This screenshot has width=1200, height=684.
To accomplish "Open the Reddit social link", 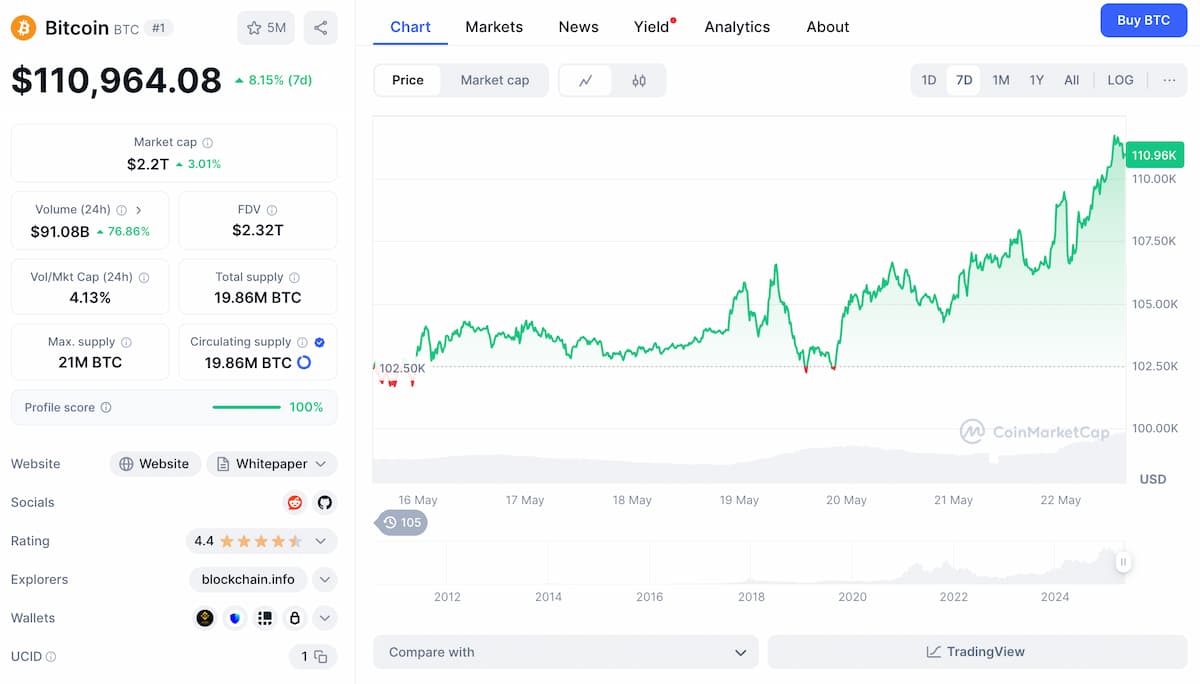I will point(295,503).
